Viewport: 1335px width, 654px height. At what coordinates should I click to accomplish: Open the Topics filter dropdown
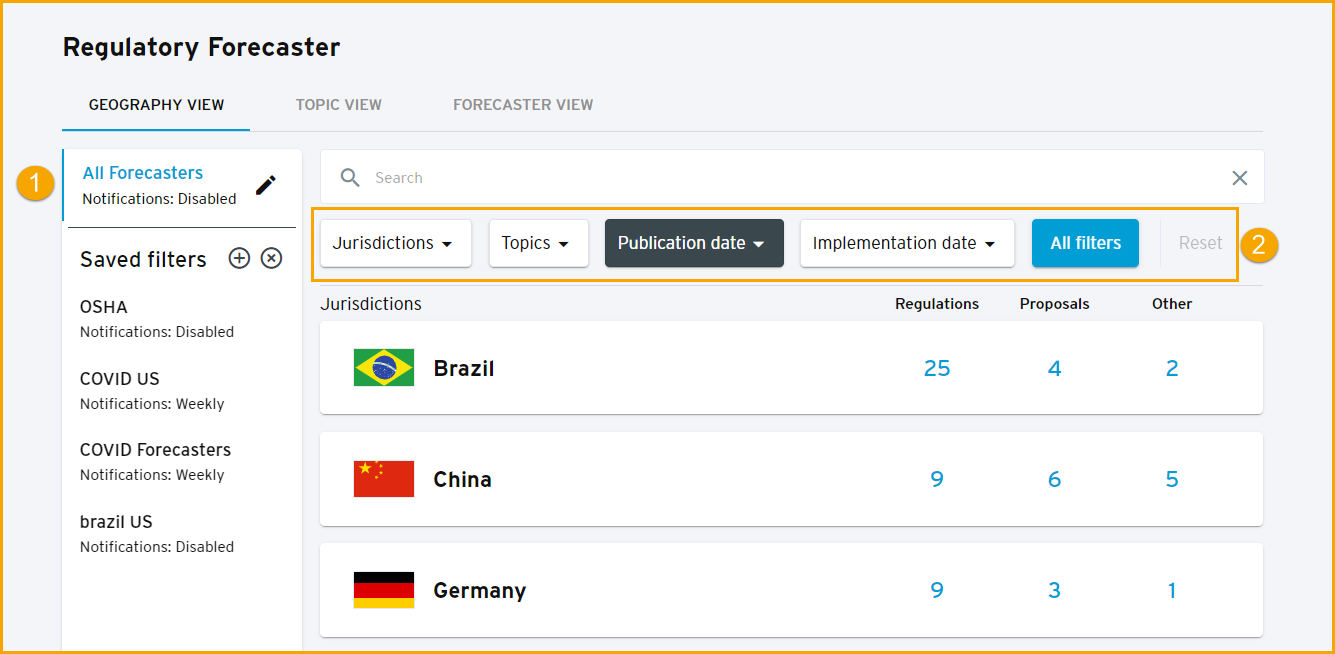tap(539, 243)
